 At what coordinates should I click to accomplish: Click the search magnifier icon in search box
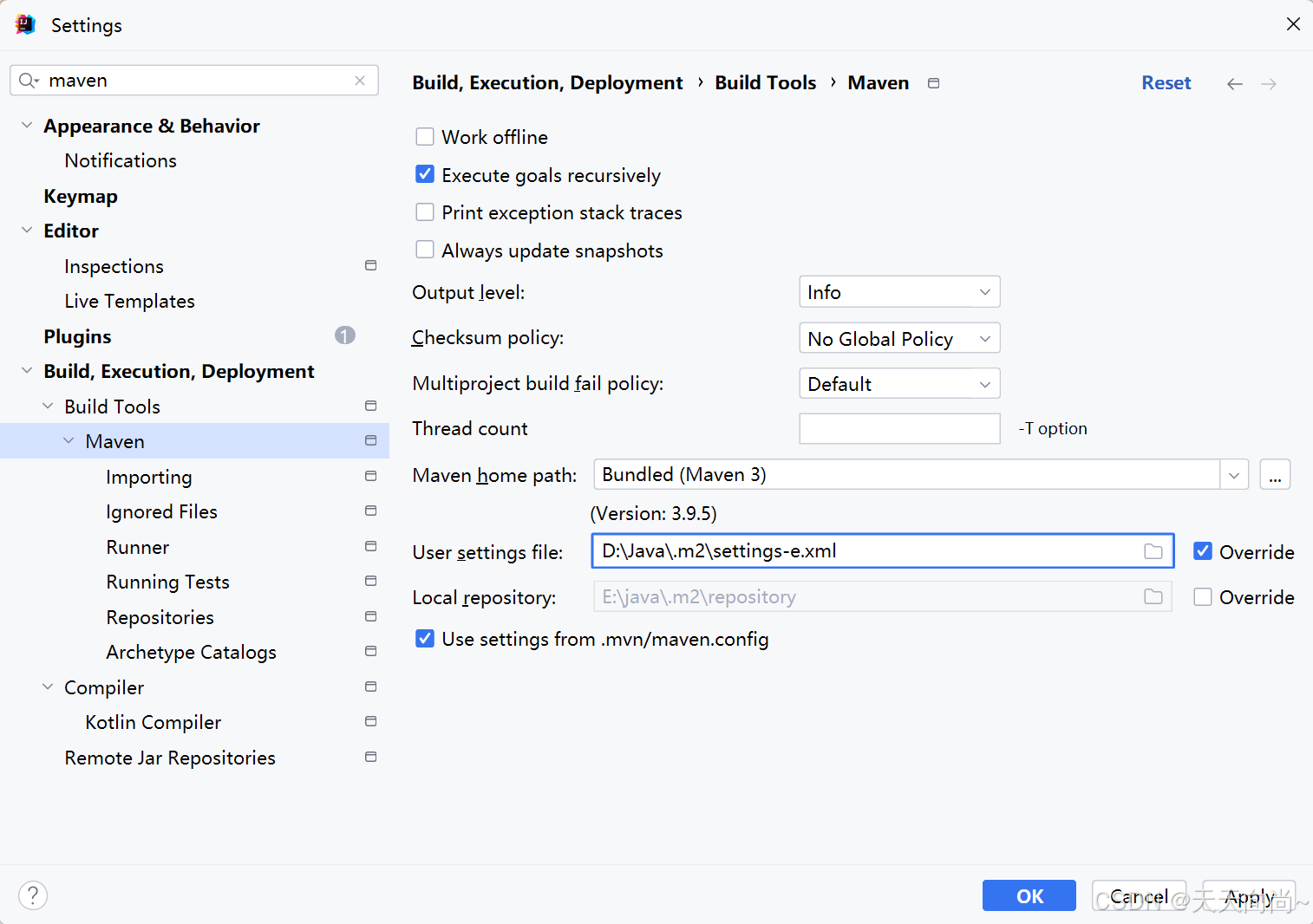pyautogui.click(x=29, y=81)
